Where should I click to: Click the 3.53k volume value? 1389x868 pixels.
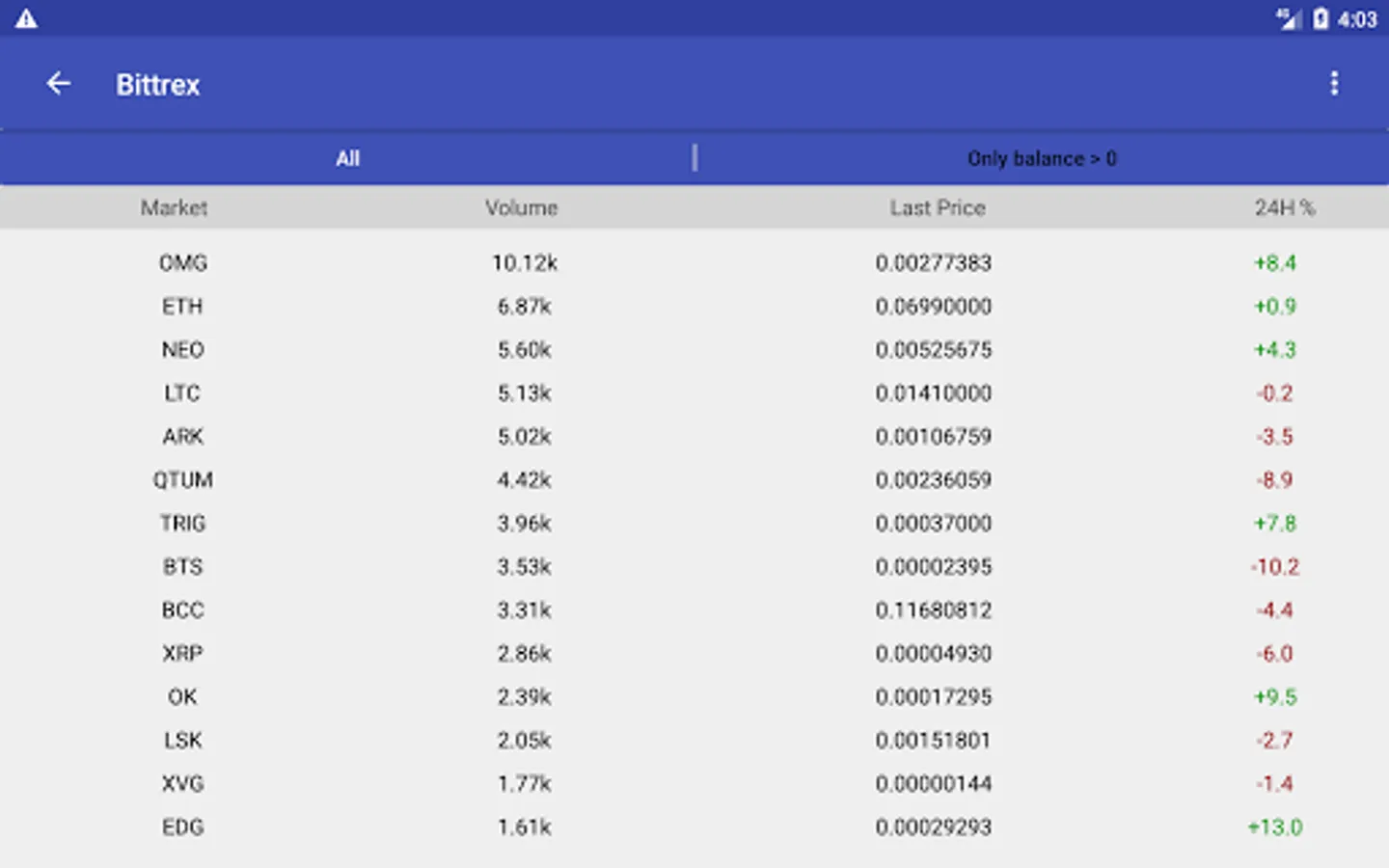coord(525,566)
